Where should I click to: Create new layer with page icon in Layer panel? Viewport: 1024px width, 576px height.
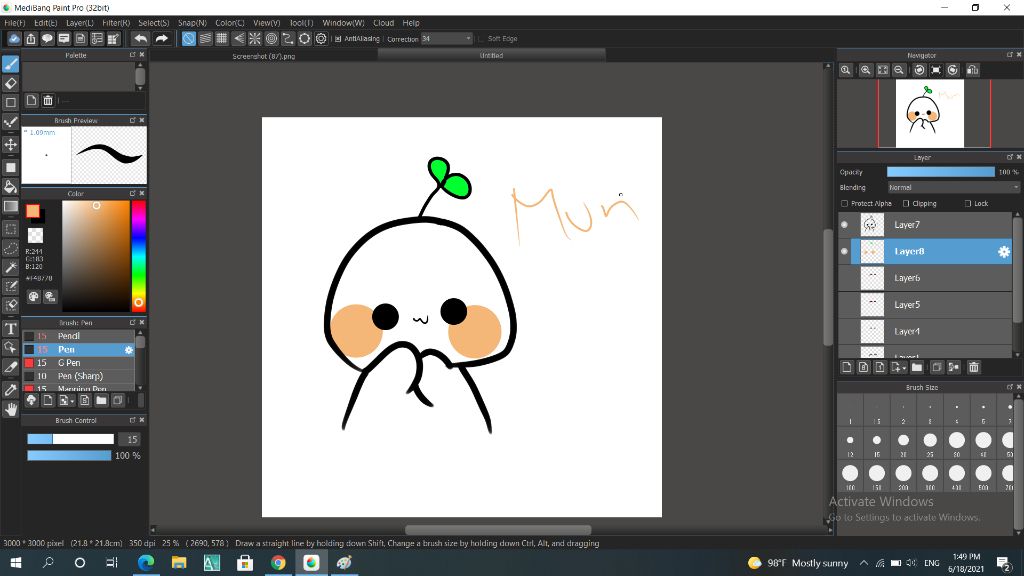[x=847, y=367]
